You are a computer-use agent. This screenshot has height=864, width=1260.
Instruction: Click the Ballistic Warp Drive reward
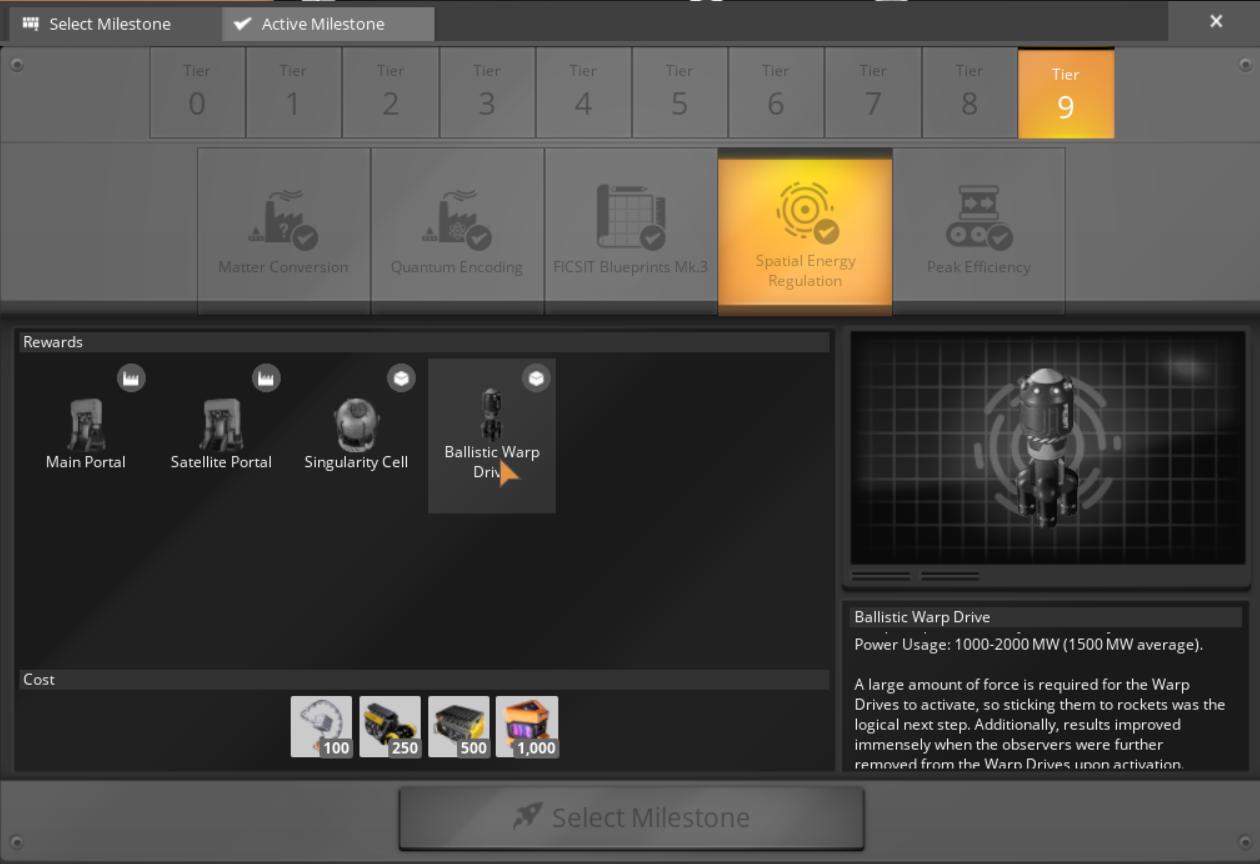(492, 436)
